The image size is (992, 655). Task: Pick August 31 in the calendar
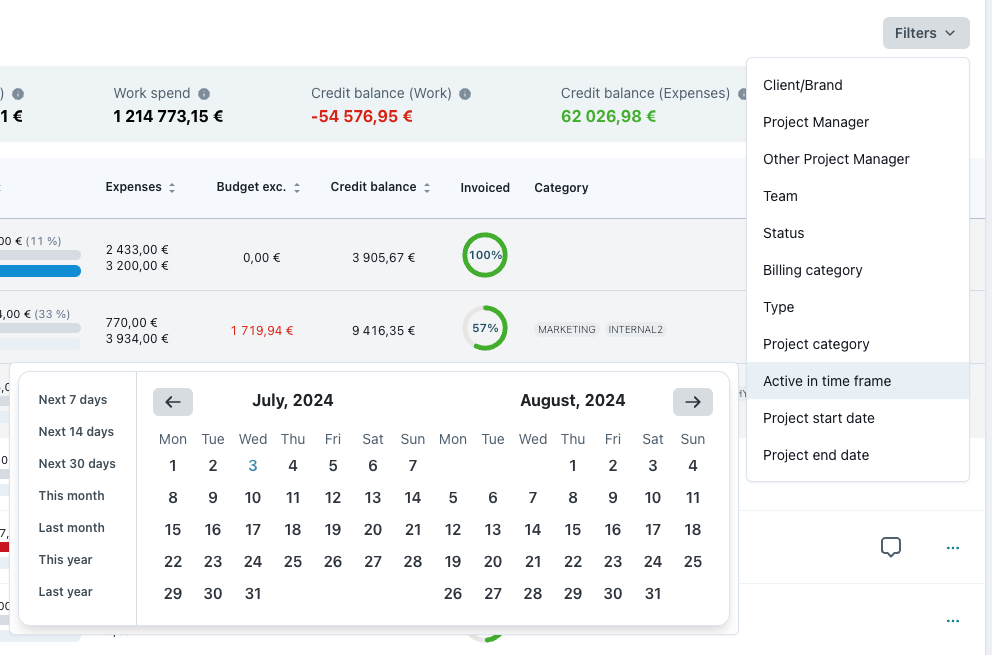tap(653, 594)
